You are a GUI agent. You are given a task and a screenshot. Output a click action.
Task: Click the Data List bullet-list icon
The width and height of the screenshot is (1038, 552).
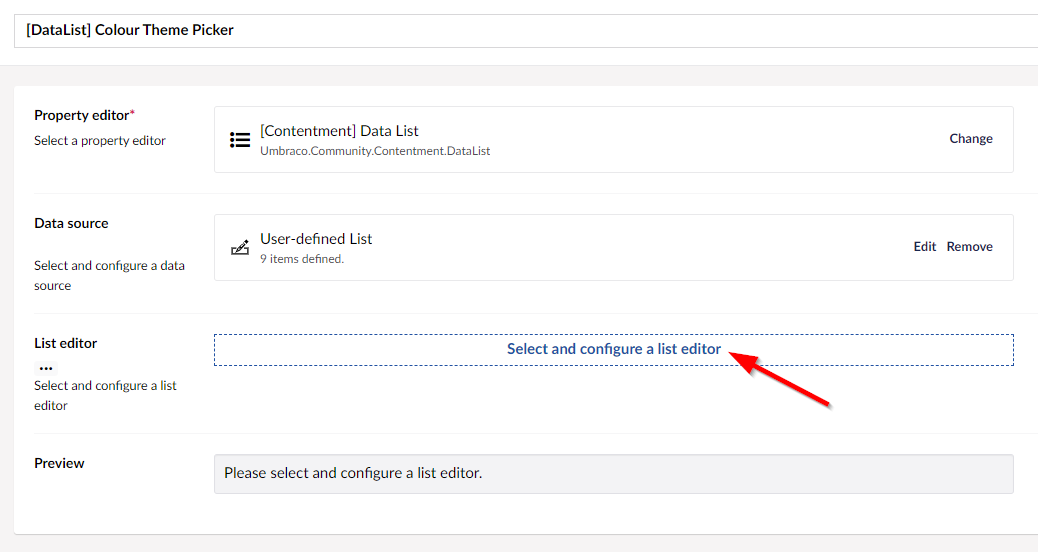240,140
